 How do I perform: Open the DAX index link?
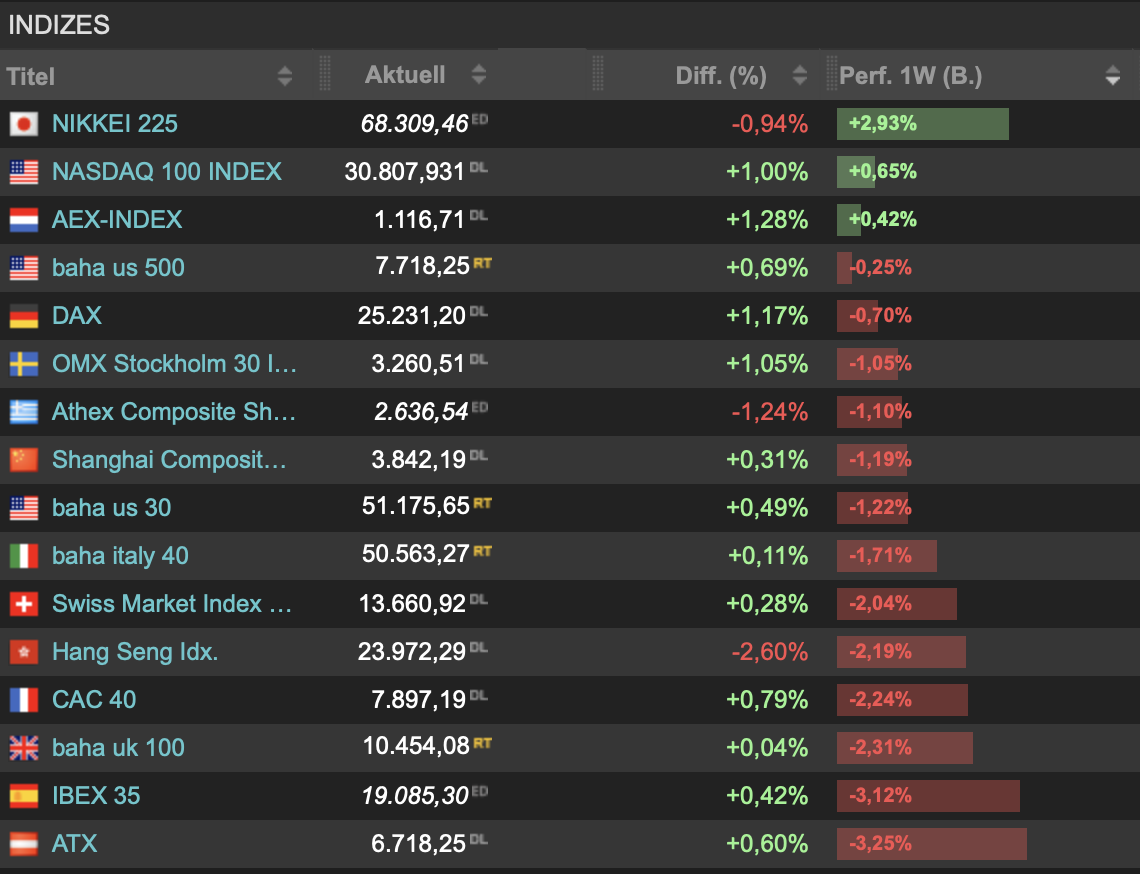[x=77, y=316]
